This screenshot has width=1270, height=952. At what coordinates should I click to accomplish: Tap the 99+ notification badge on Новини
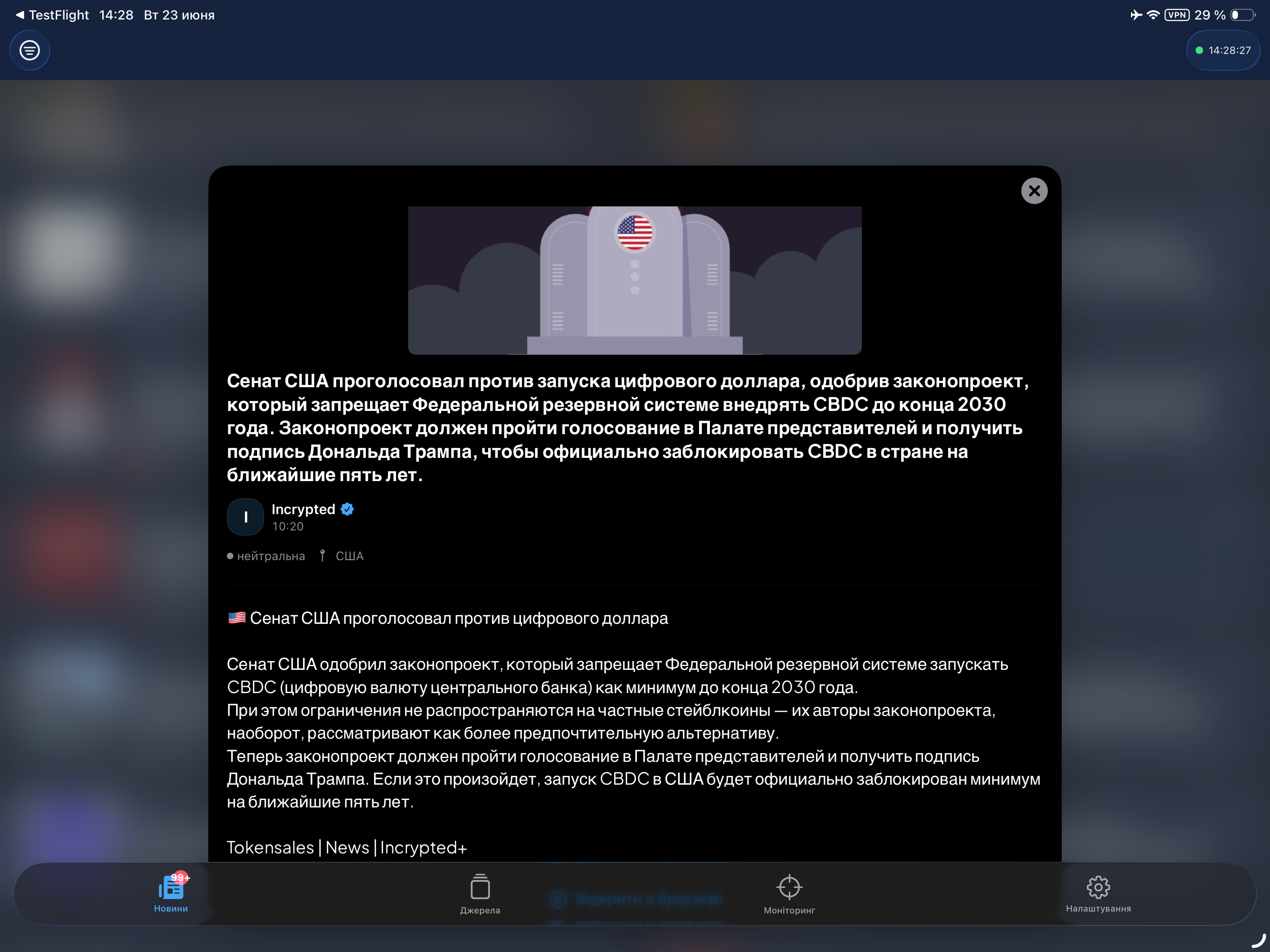(180, 877)
